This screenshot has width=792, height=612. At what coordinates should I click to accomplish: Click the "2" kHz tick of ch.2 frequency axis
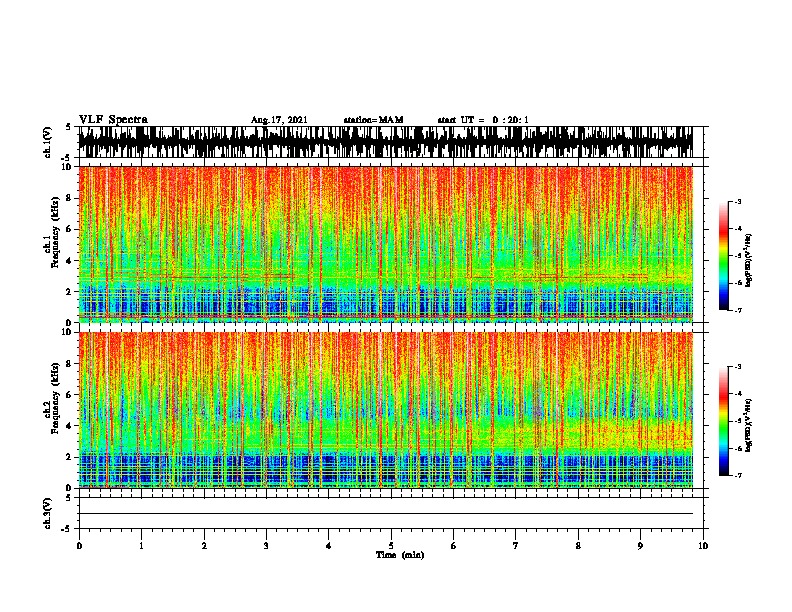[x=69, y=457]
